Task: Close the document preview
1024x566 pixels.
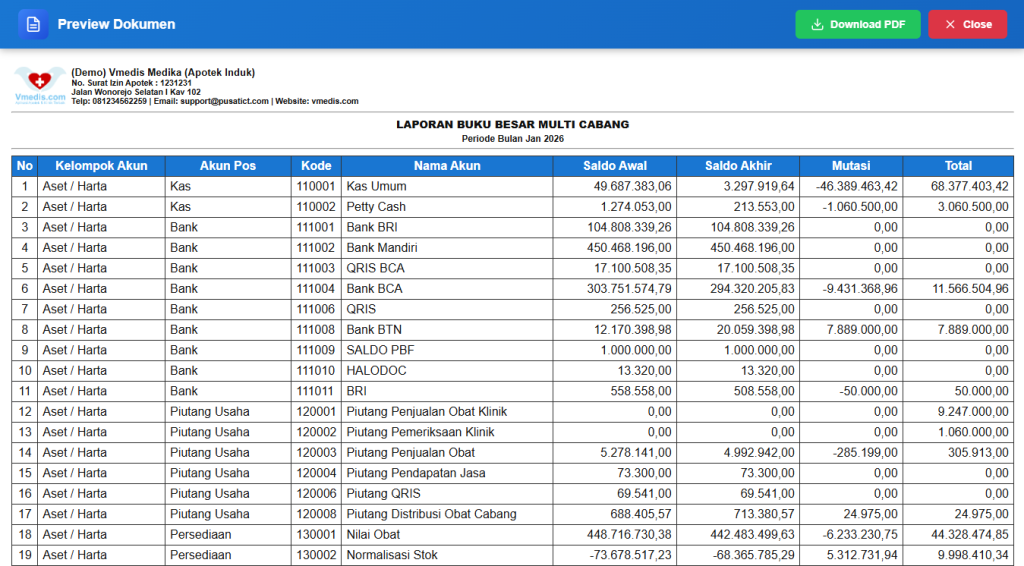Action: point(967,25)
